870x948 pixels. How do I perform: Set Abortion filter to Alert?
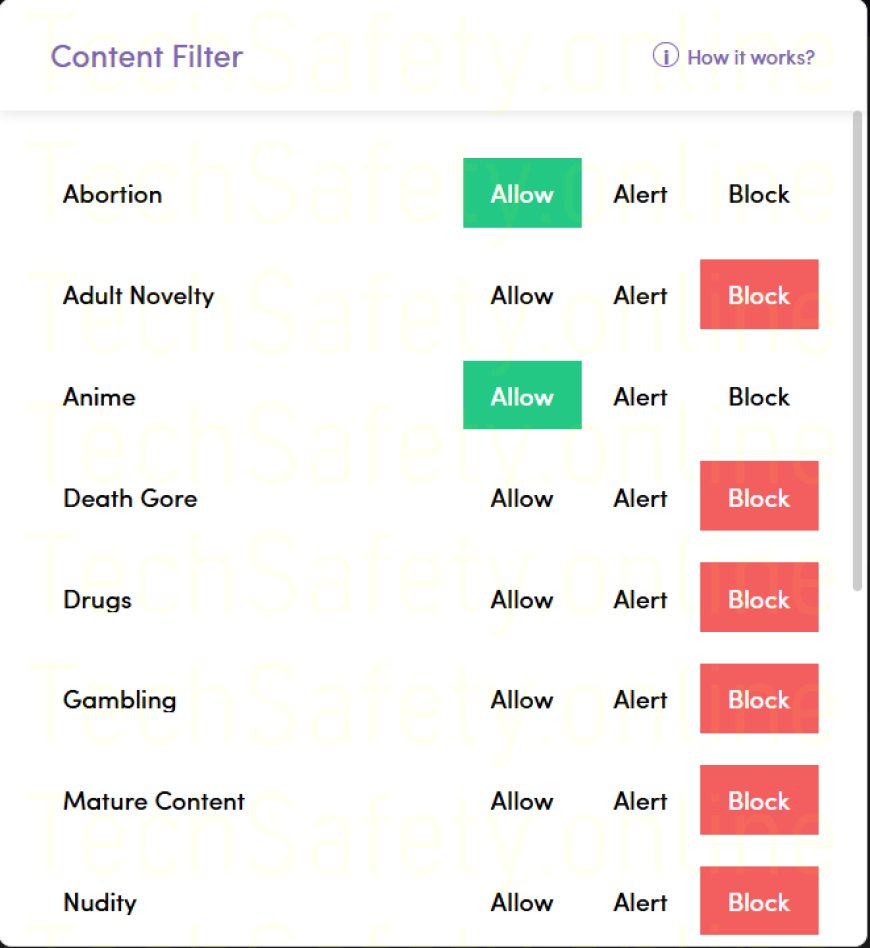point(640,194)
